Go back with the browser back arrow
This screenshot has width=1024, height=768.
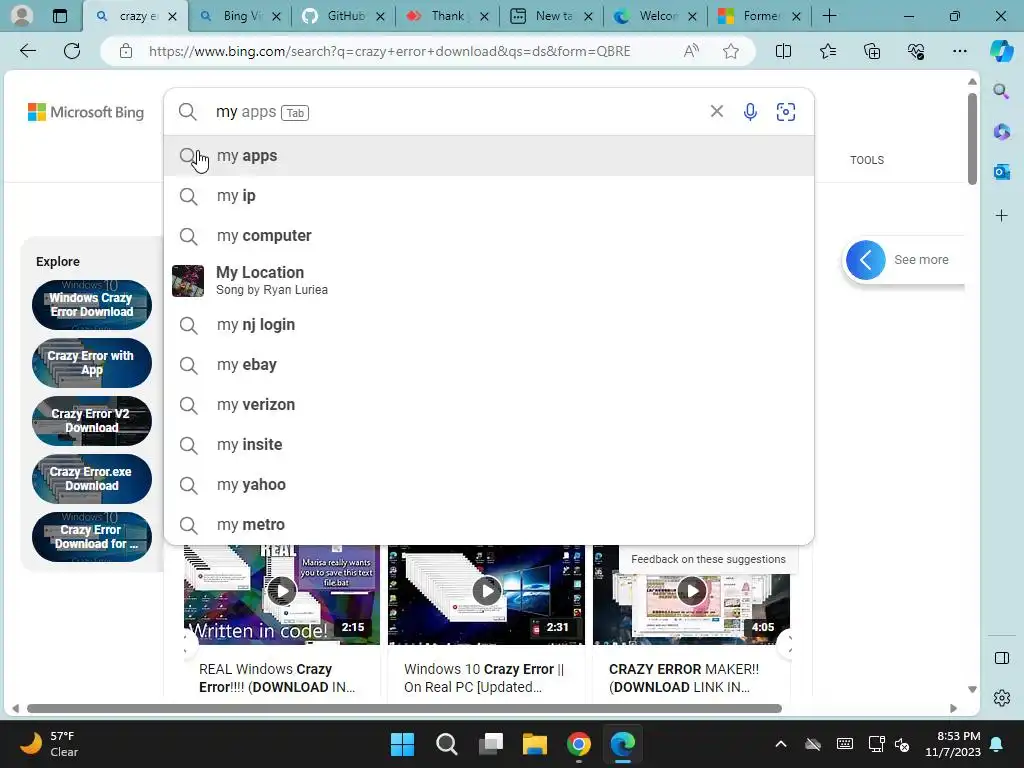pyautogui.click(x=28, y=51)
